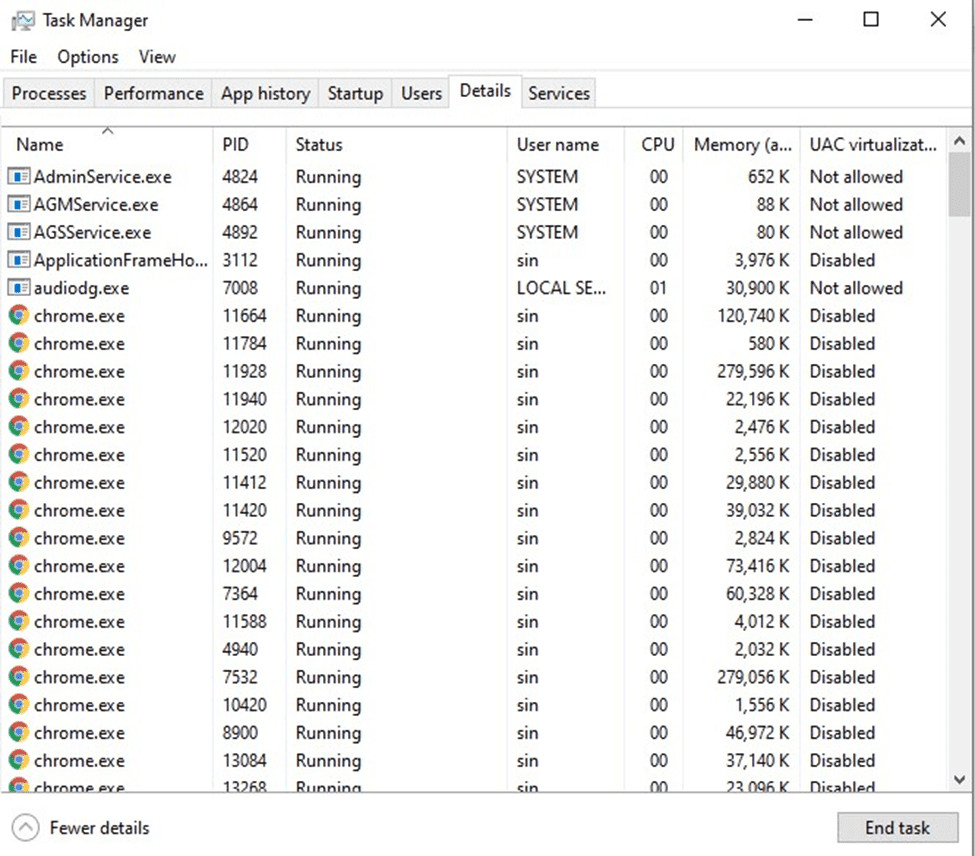Click Running status for PID 3112
The width and height of the screenshot is (975, 856).
pos(328,260)
